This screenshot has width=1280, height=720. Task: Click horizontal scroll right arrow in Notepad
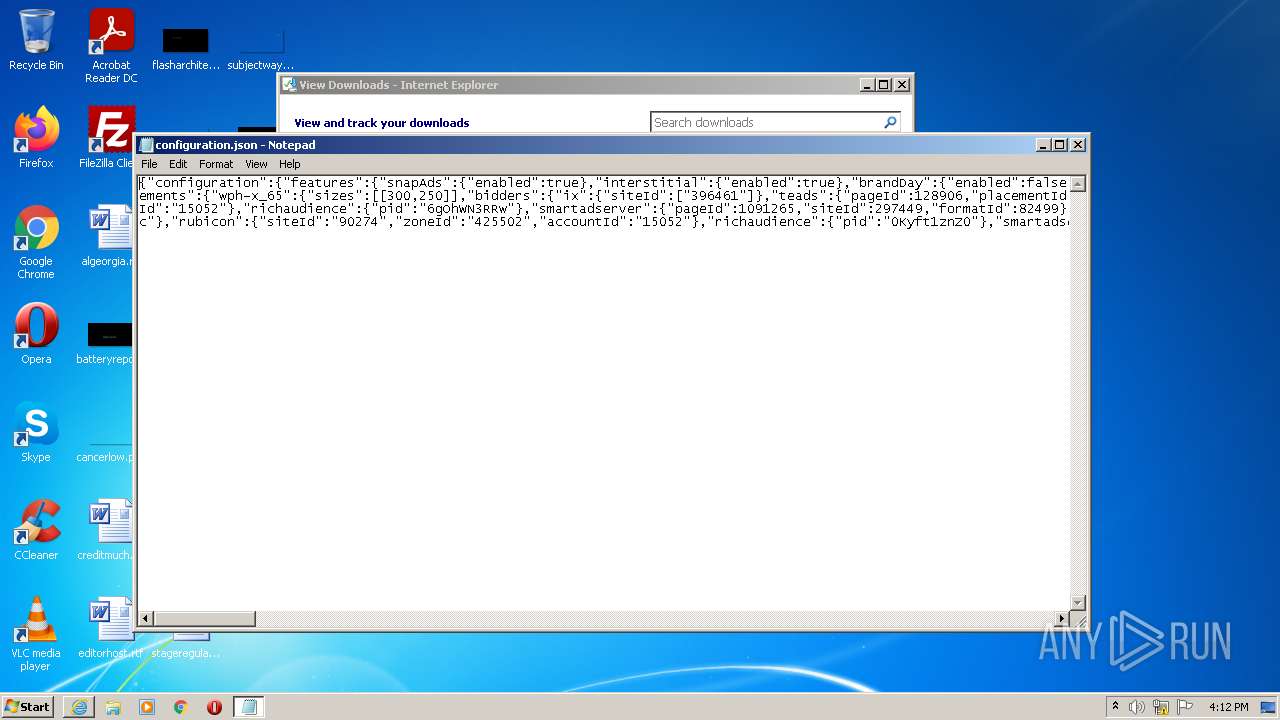tap(1062, 619)
